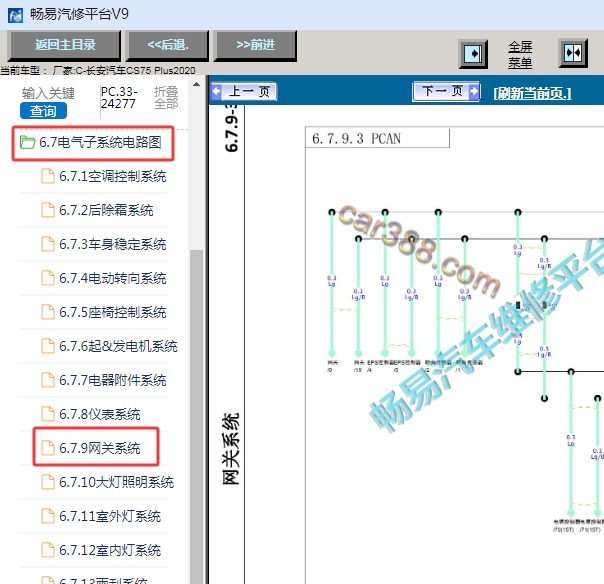Click the double-arrow collapse panel icon

point(573,53)
